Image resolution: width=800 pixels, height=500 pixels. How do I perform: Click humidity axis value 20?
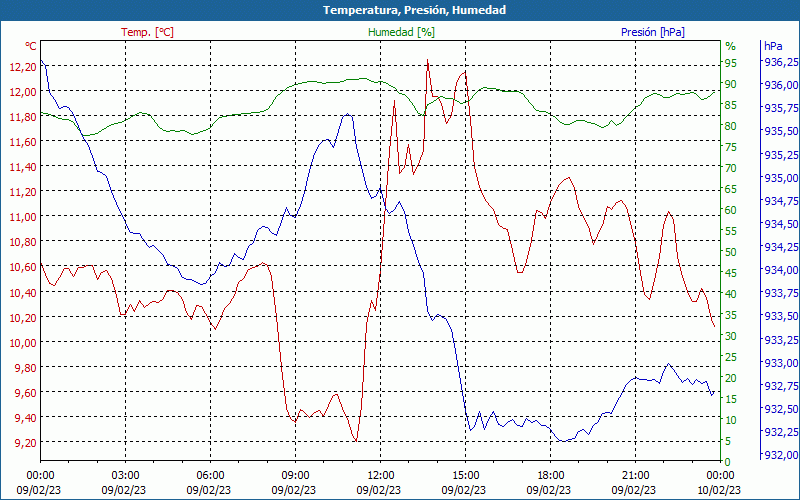click(731, 378)
